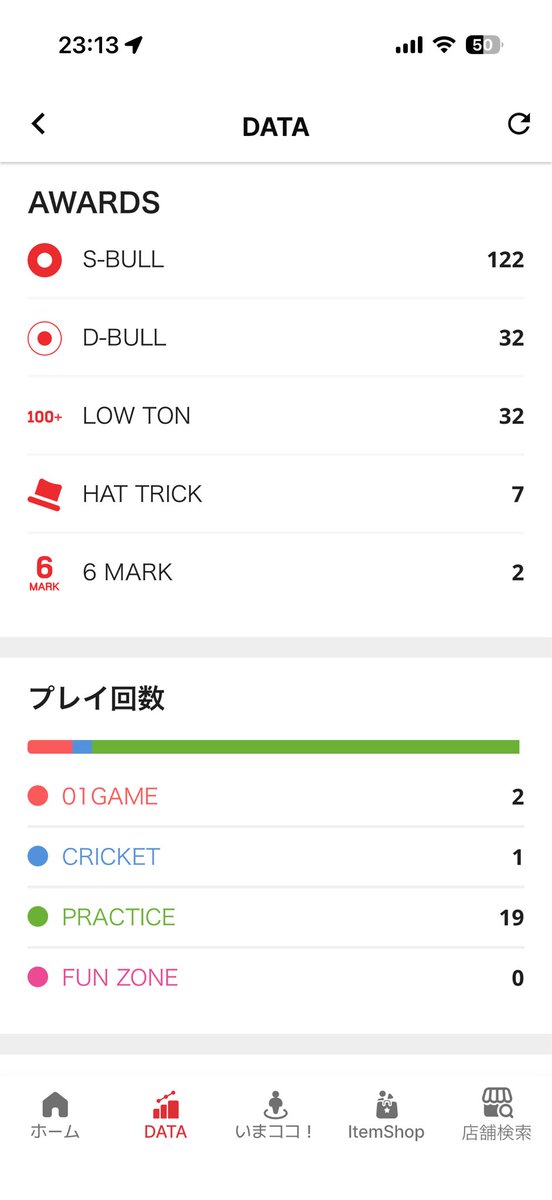
Task: Tap the pink FUN ZONE color dot
Action: point(38,977)
